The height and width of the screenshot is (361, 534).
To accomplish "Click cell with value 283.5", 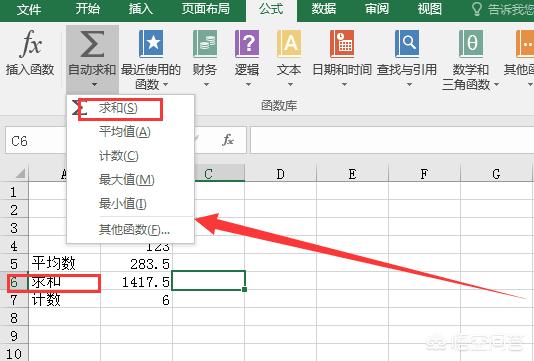I will (x=136, y=263).
